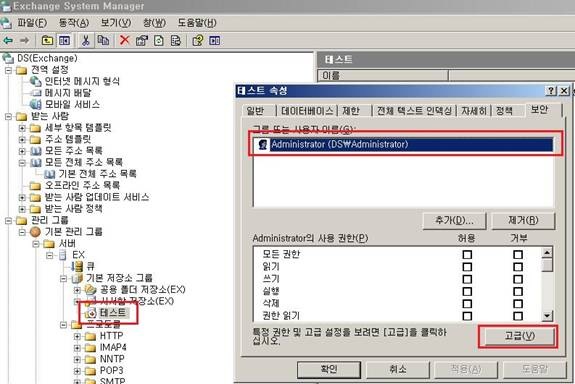Click the Export list toolbar icon
Viewport: 575px width, 384px height.
[176, 40]
